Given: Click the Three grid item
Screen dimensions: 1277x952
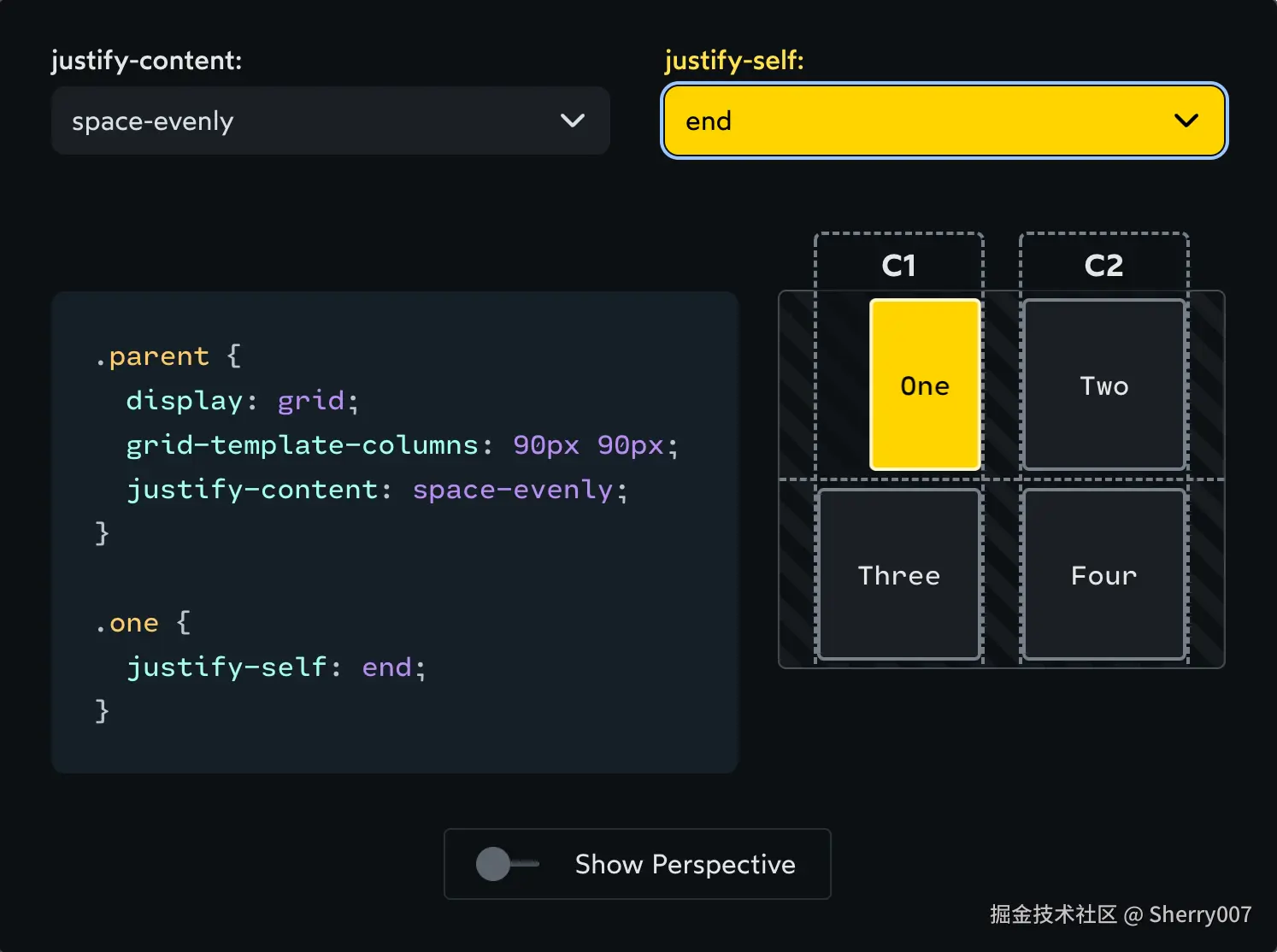Looking at the screenshot, I should (x=898, y=574).
